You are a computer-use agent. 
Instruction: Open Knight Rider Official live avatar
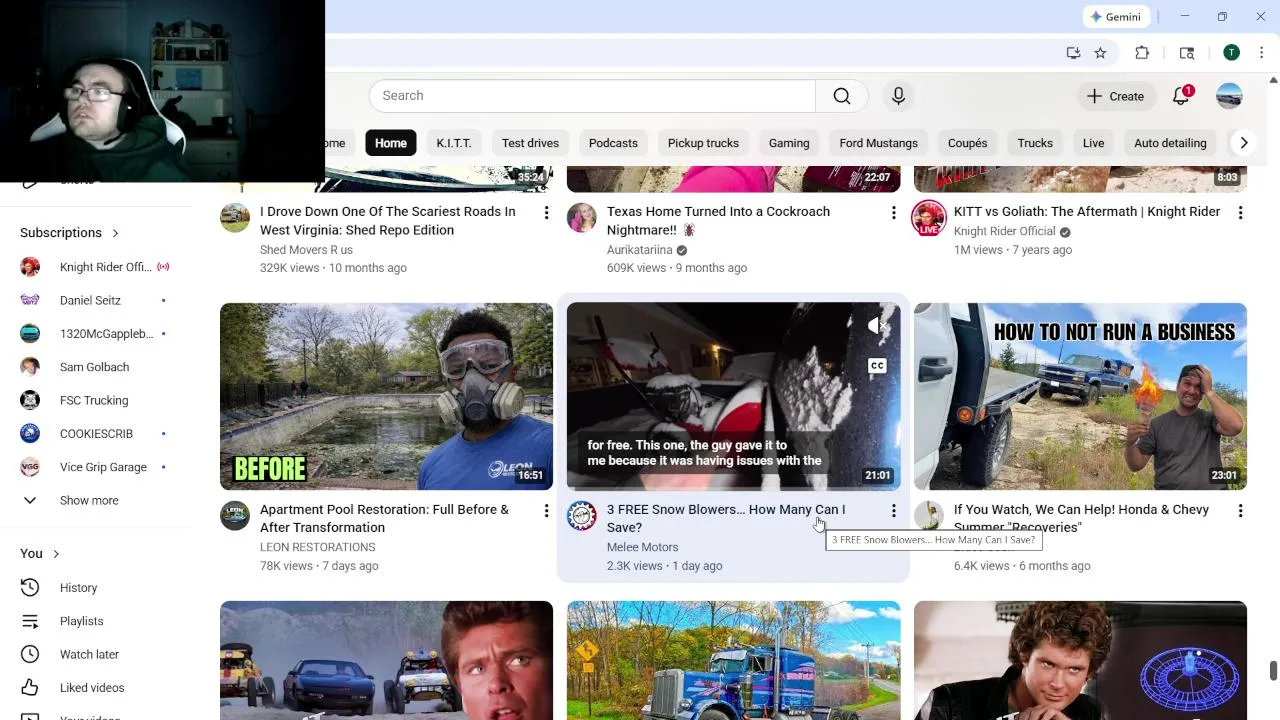(929, 218)
